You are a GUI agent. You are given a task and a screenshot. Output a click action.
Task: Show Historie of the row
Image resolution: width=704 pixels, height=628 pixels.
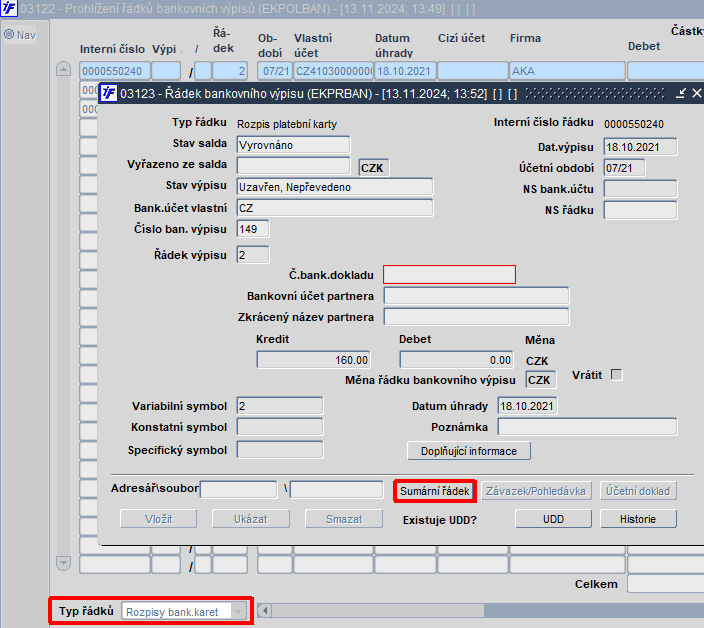(x=638, y=519)
